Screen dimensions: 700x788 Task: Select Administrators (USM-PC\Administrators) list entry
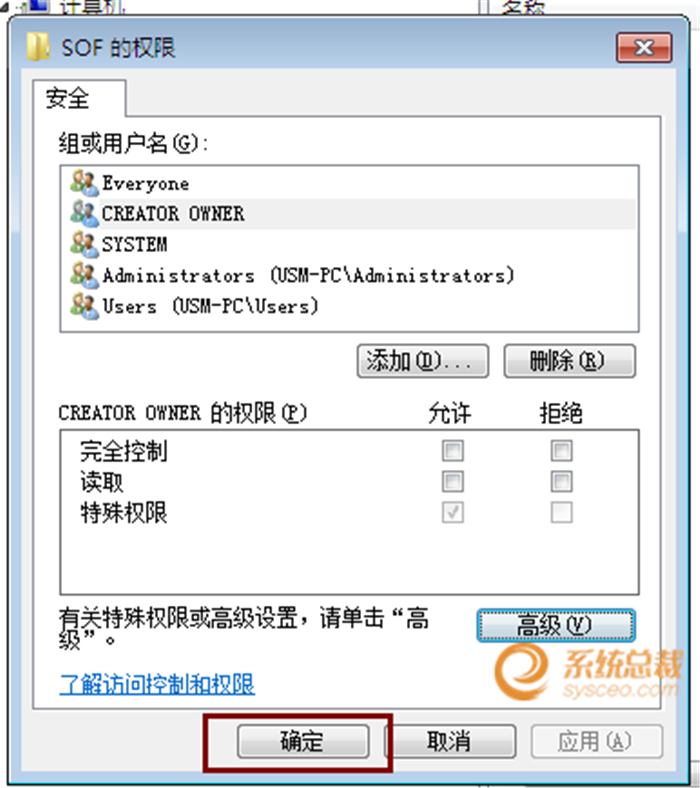point(309,275)
